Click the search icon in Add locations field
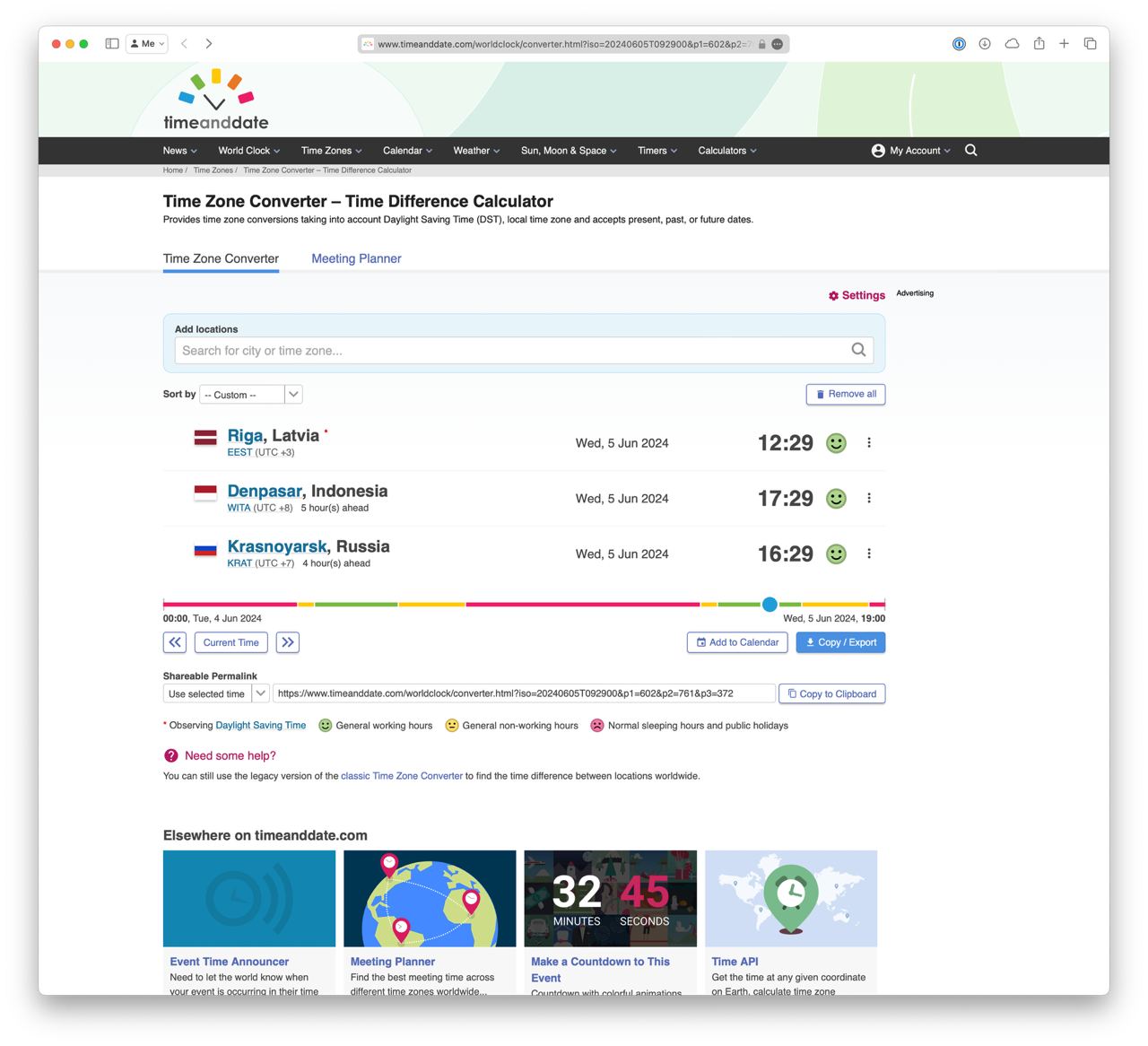This screenshot has height=1046, width=1148. pyautogui.click(x=858, y=350)
